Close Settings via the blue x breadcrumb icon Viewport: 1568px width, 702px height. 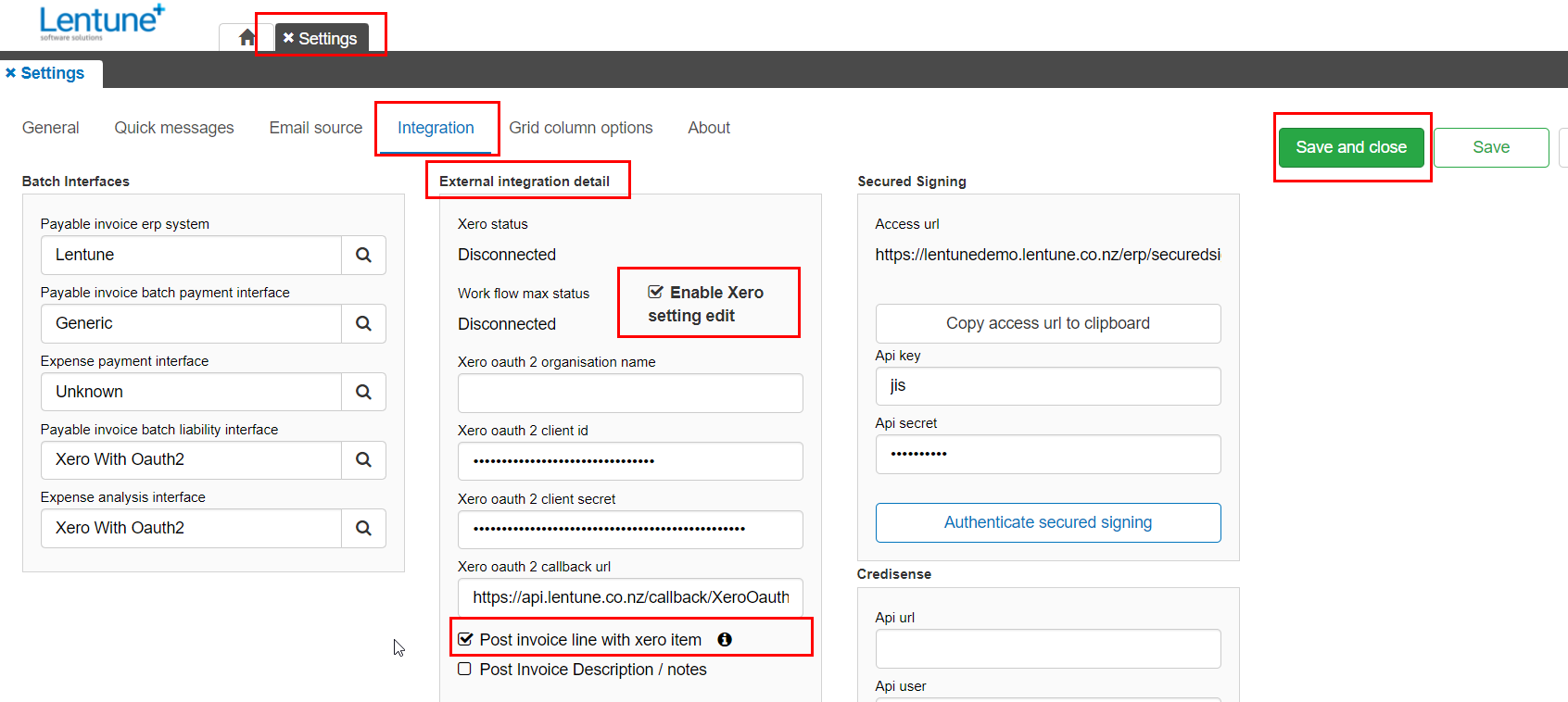click(11, 72)
